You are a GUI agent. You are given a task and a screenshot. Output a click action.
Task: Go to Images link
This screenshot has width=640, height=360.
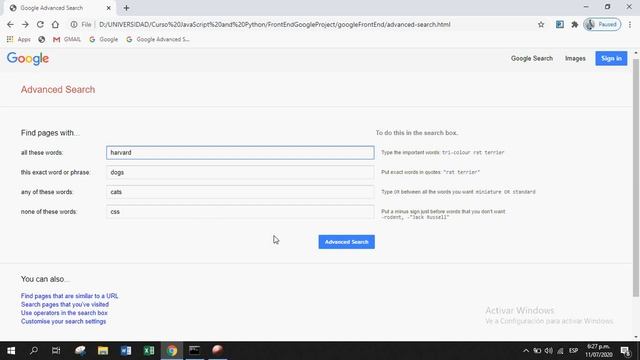pos(575,58)
